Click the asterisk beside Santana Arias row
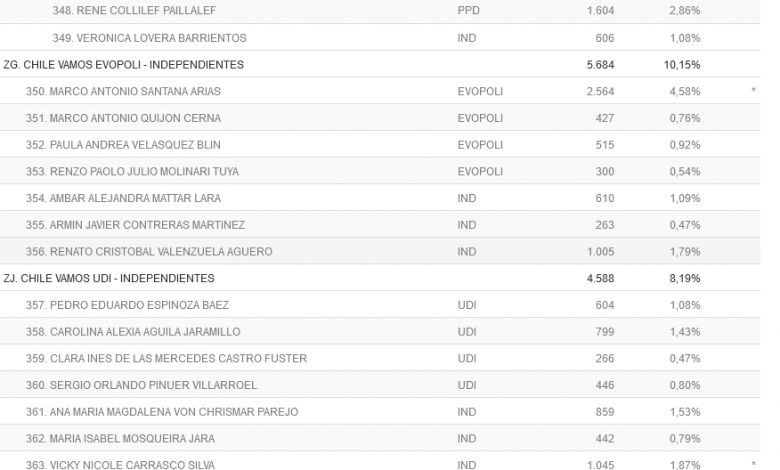Image resolution: width=780 pixels, height=470 pixels. point(753,92)
